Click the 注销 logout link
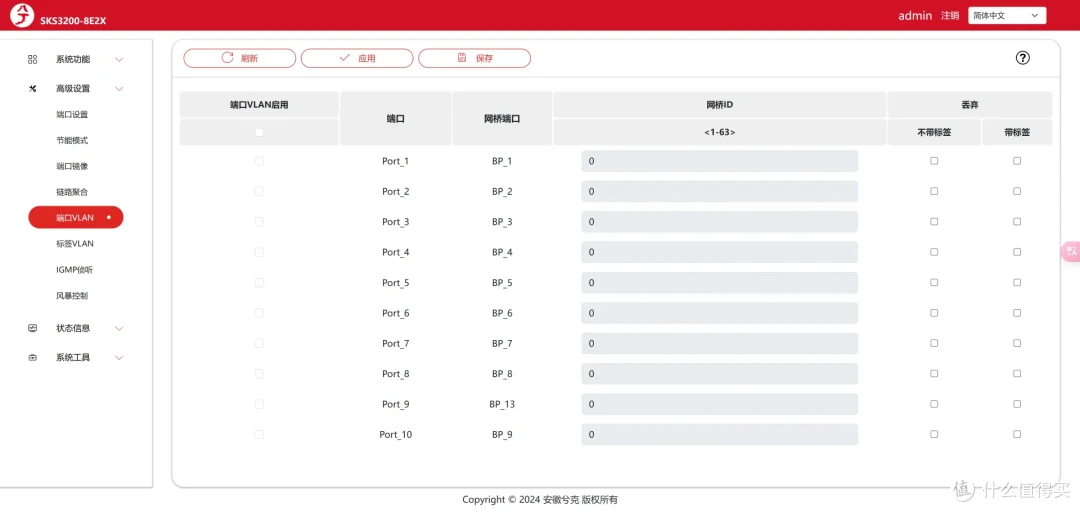Image resolution: width=1080 pixels, height=512 pixels. click(x=950, y=15)
